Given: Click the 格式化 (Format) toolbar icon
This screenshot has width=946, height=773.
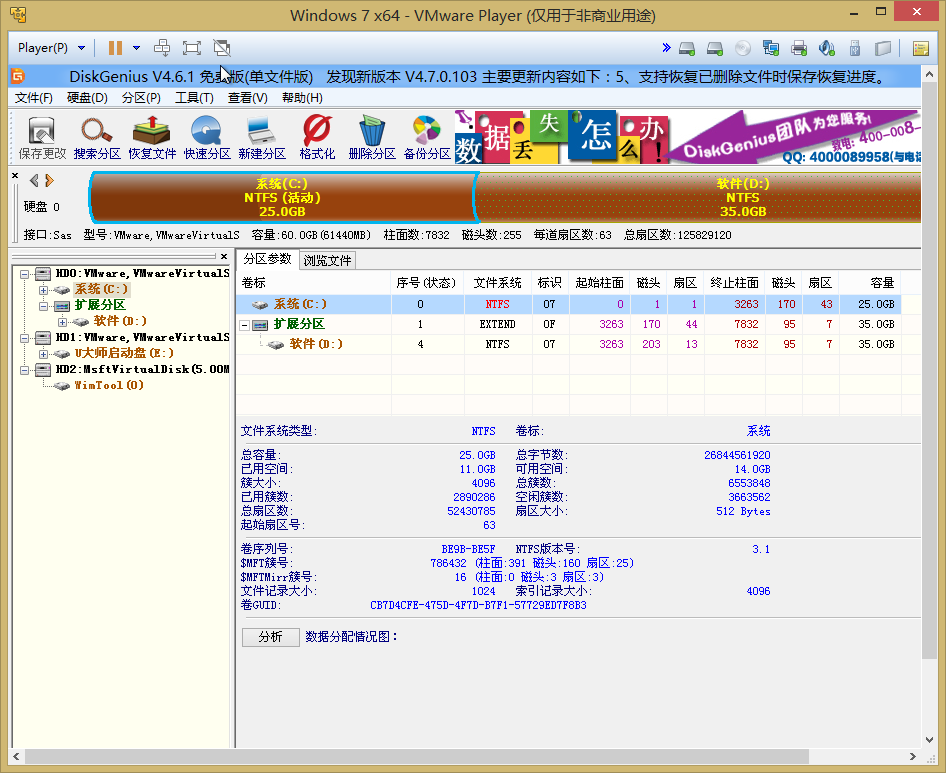Looking at the screenshot, I should (317, 137).
